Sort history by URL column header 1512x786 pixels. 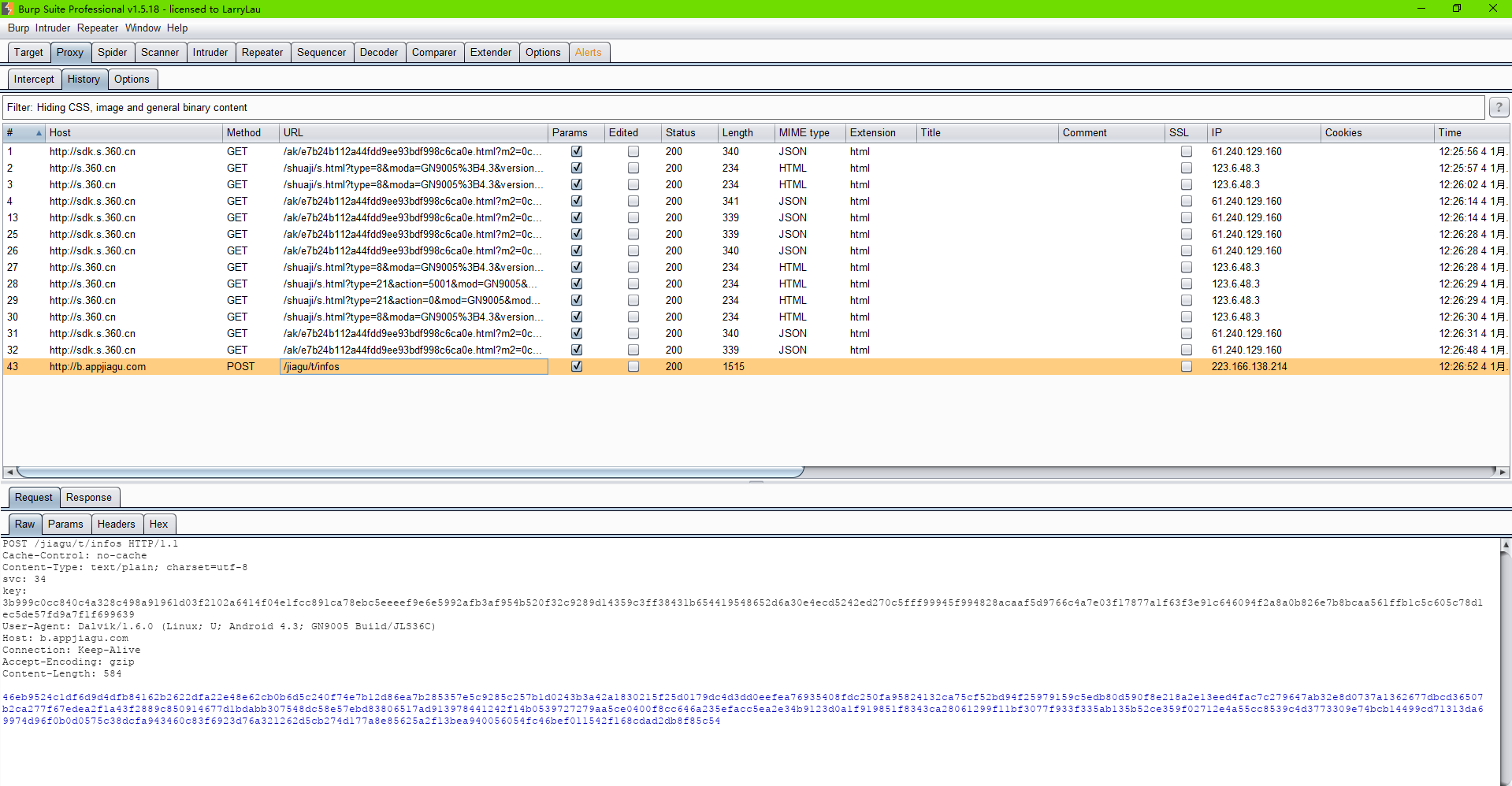(x=414, y=132)
